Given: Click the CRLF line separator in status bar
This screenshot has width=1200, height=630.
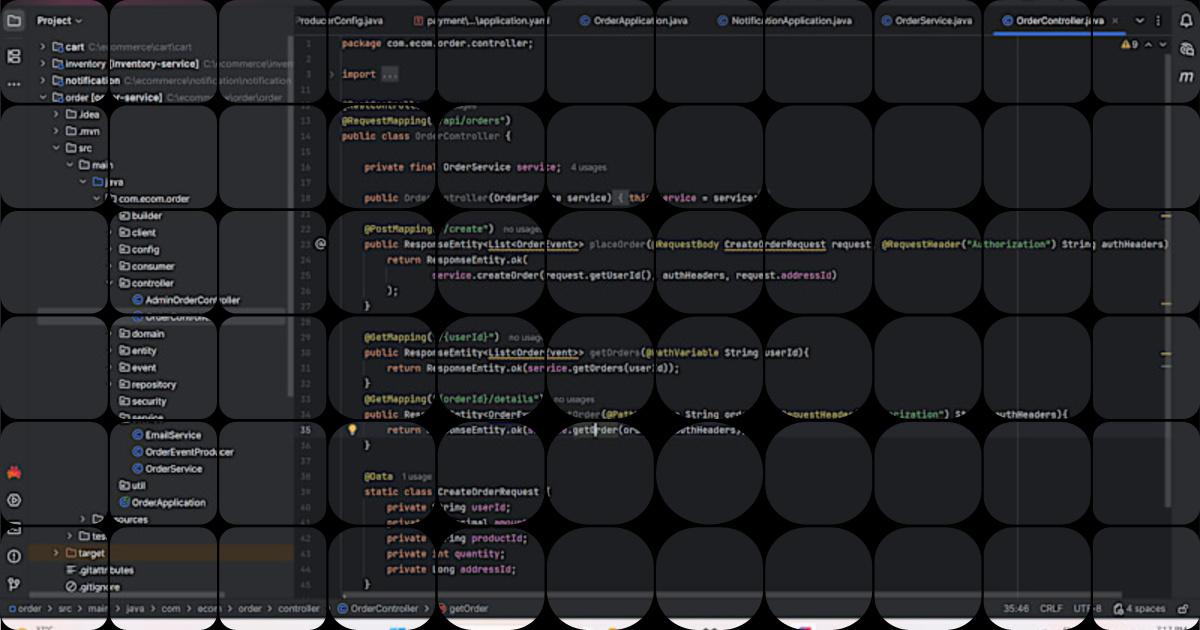Looking at the screenshot, I should (1051, 608).
